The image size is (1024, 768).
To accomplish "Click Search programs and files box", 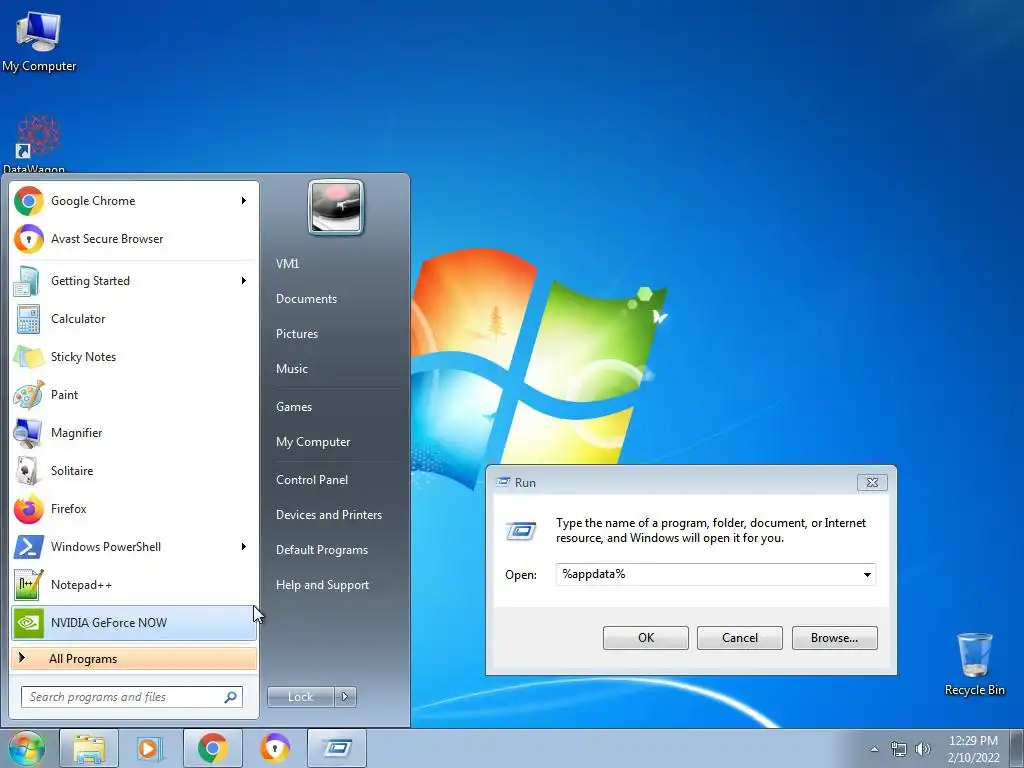I will pos(132,697).
